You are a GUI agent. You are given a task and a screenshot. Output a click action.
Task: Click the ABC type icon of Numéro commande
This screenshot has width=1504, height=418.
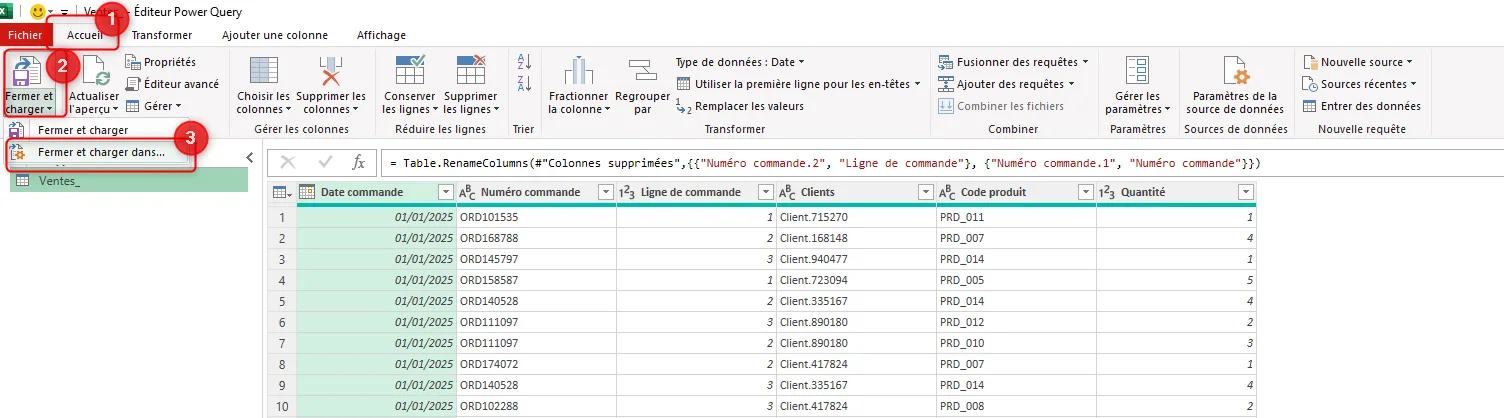tap(467, 192)
